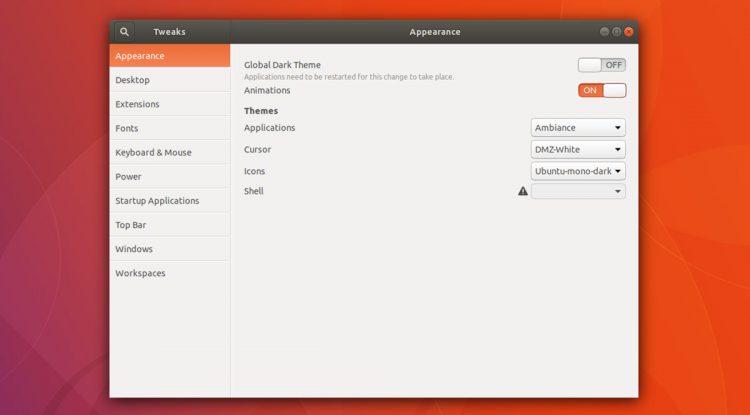
Task: Open Startup Applications section
Action: 170,201
